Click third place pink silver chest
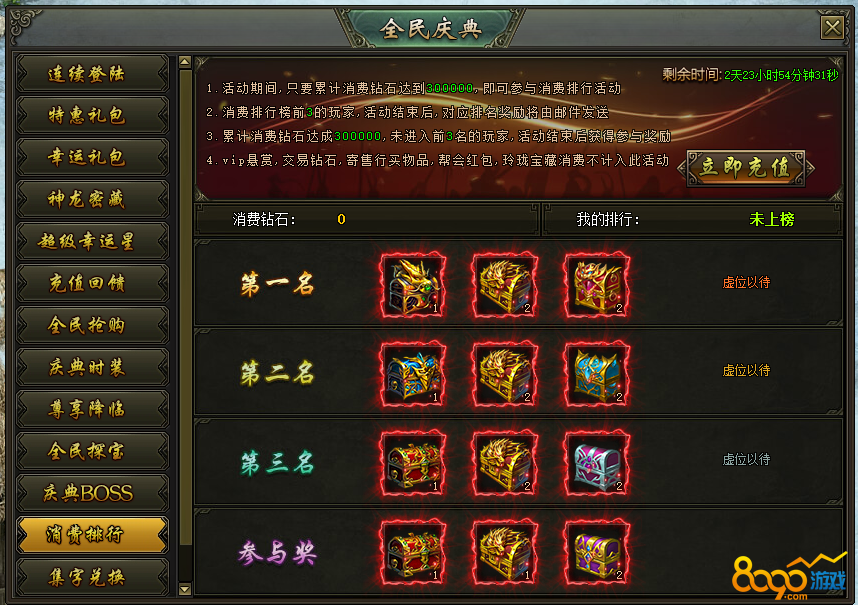 [597, 464]
